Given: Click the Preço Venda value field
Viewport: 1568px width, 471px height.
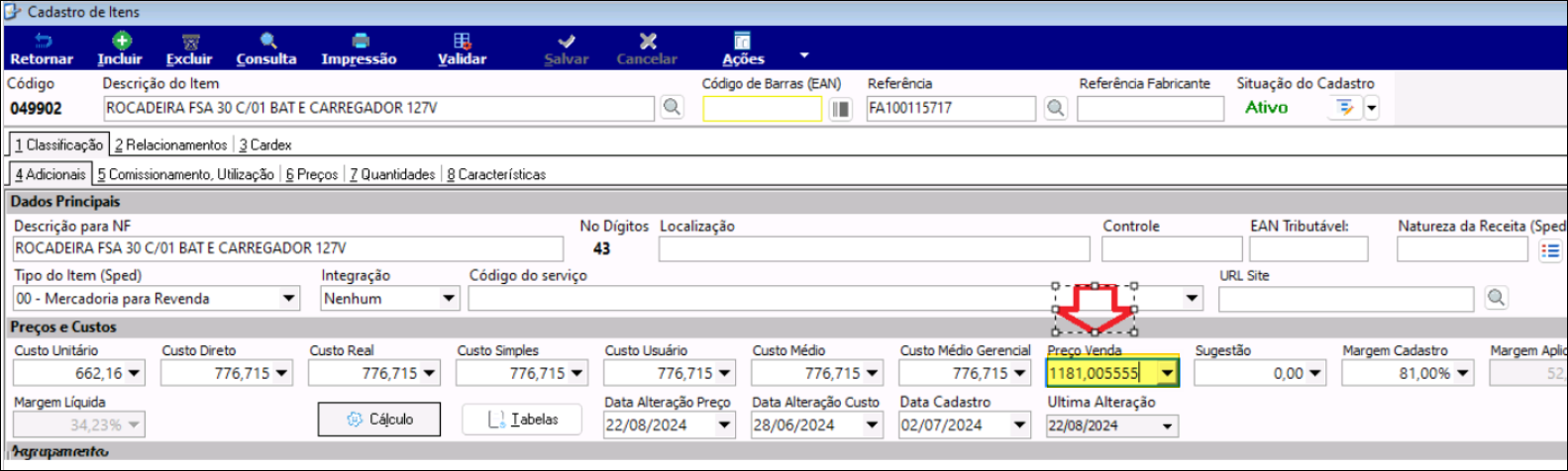Looking at the screenshot, I should (1102, 373).
